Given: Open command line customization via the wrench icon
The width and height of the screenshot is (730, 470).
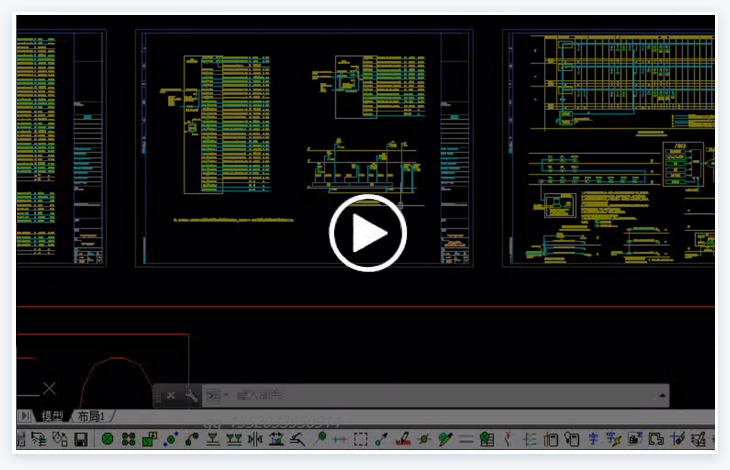Looking at the screenshot, I should coord(190,395).
